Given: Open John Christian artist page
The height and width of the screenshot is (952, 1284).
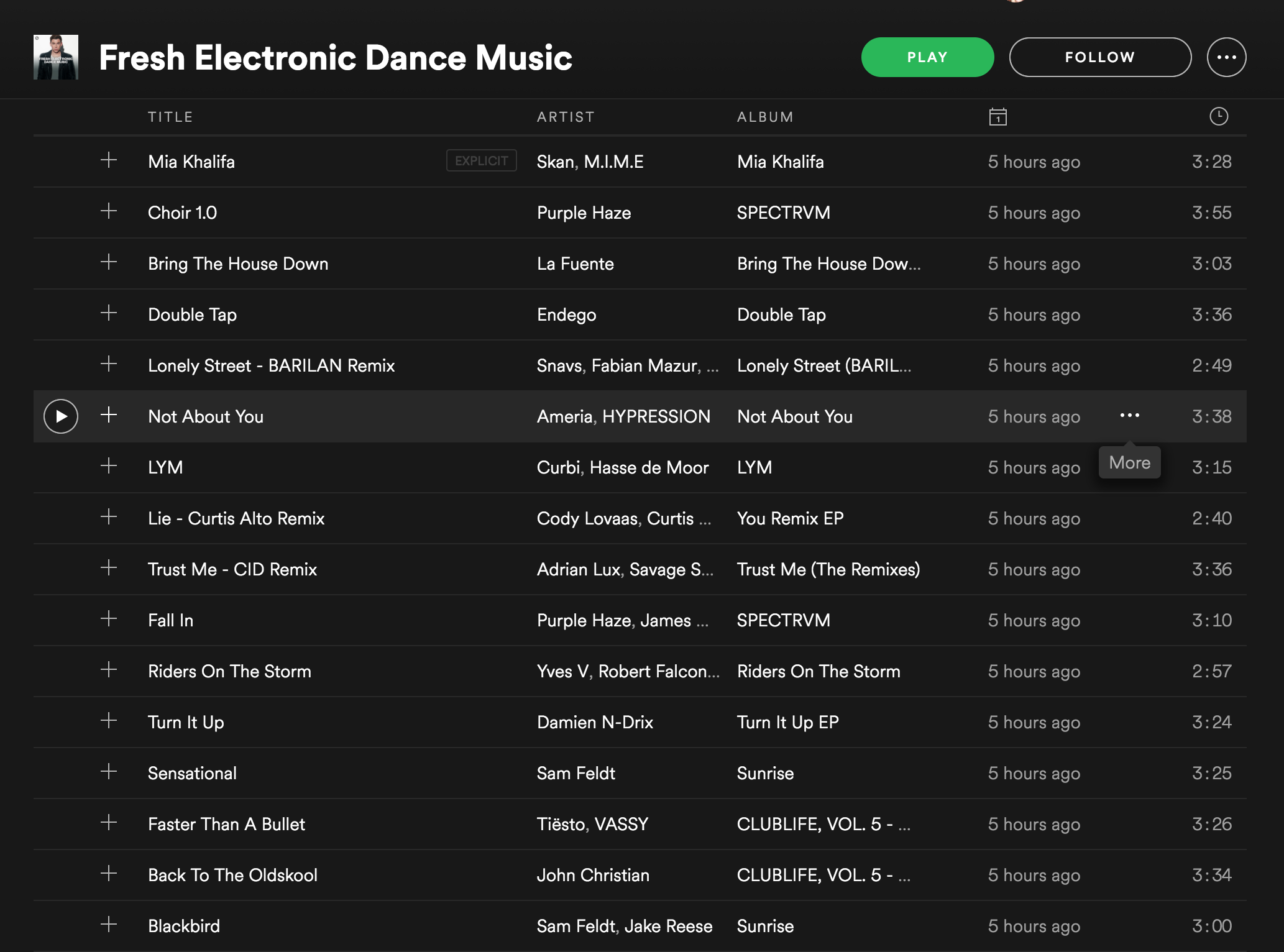Looking at the screenshot, I should tap(594, 876).
